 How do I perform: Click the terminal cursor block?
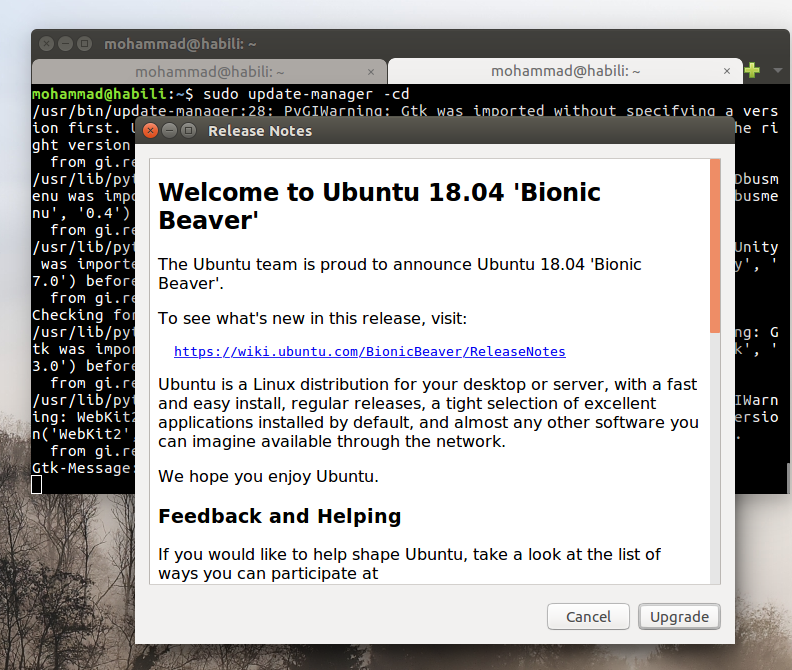tap(37, 485)
